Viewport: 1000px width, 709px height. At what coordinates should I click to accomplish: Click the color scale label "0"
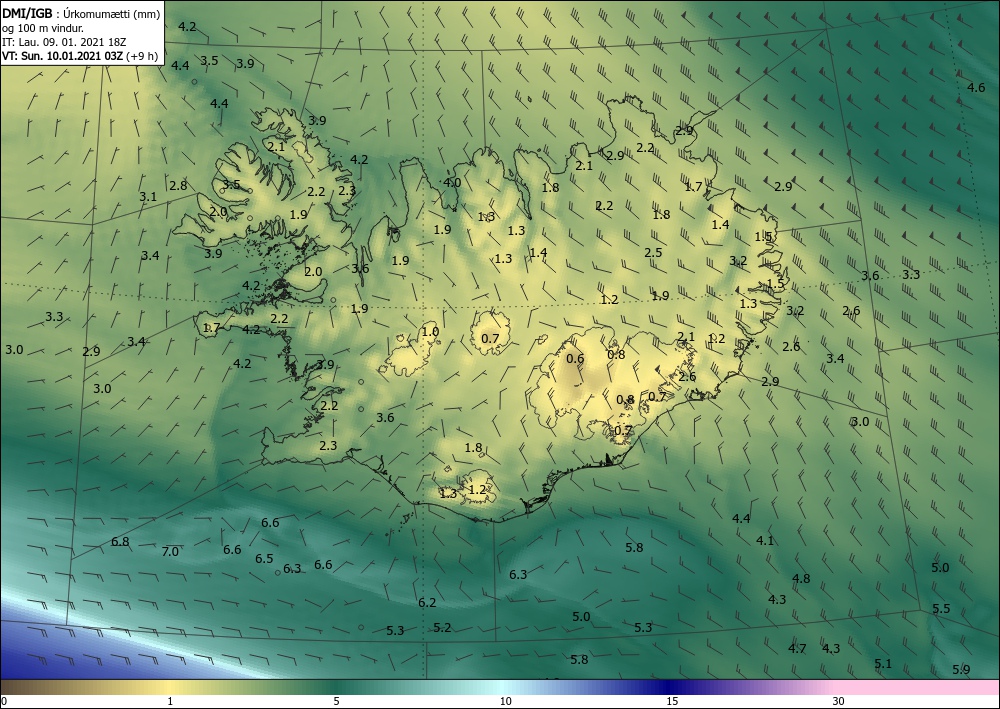tap(3, 702)
